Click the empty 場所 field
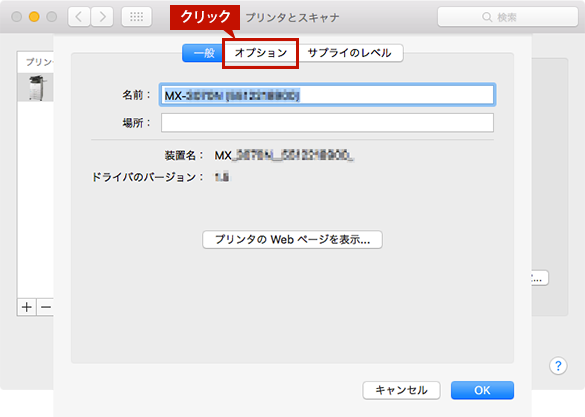585x417 pixels. point(327,123)
